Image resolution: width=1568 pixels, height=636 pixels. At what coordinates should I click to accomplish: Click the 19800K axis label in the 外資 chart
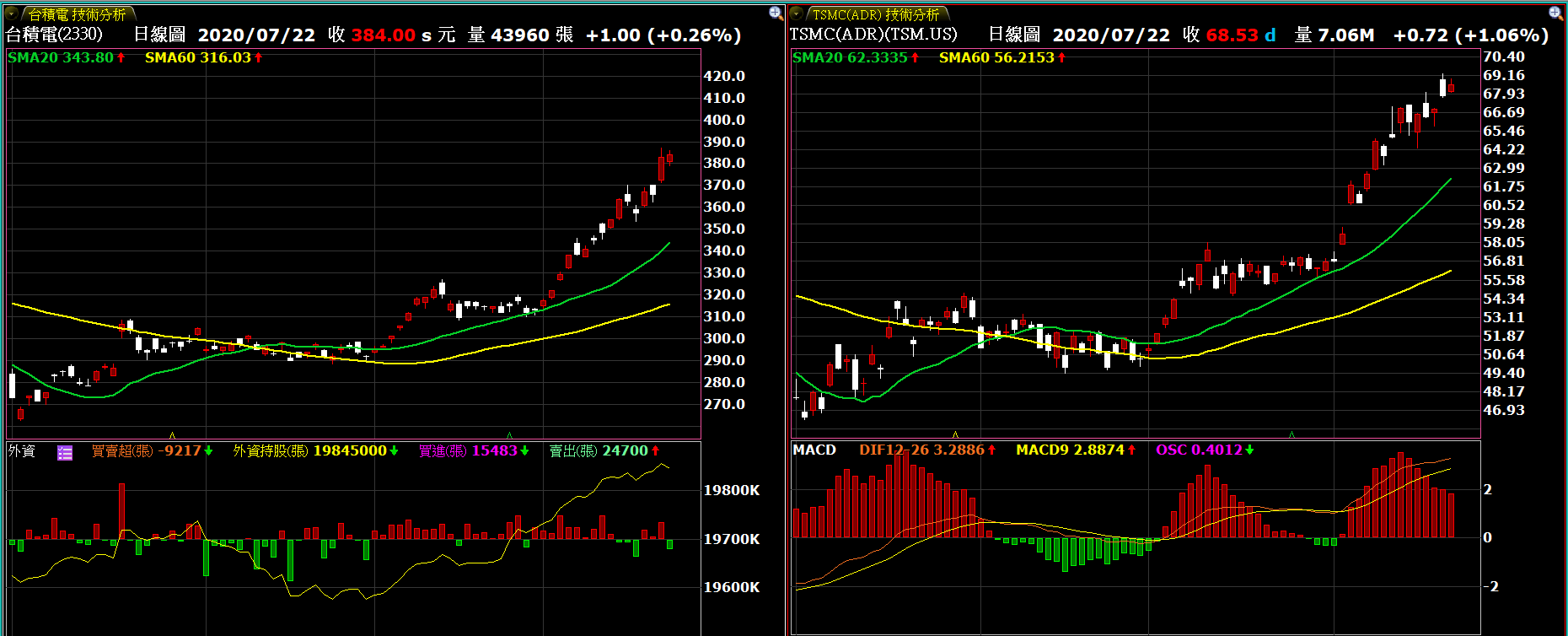[x=732, y=490]
